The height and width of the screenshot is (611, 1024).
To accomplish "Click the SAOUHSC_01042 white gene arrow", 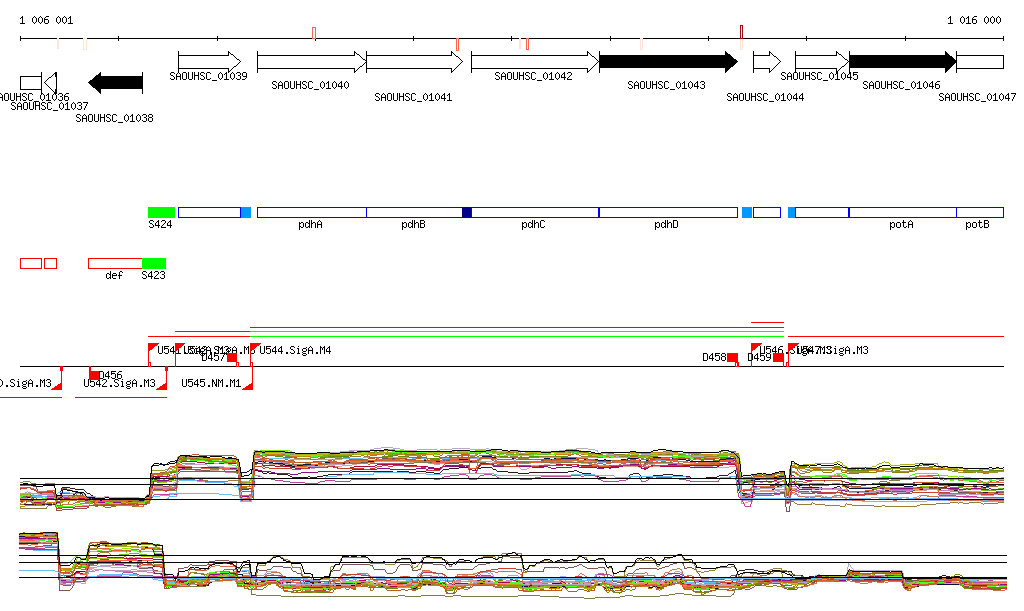I will tap(534, 62).
